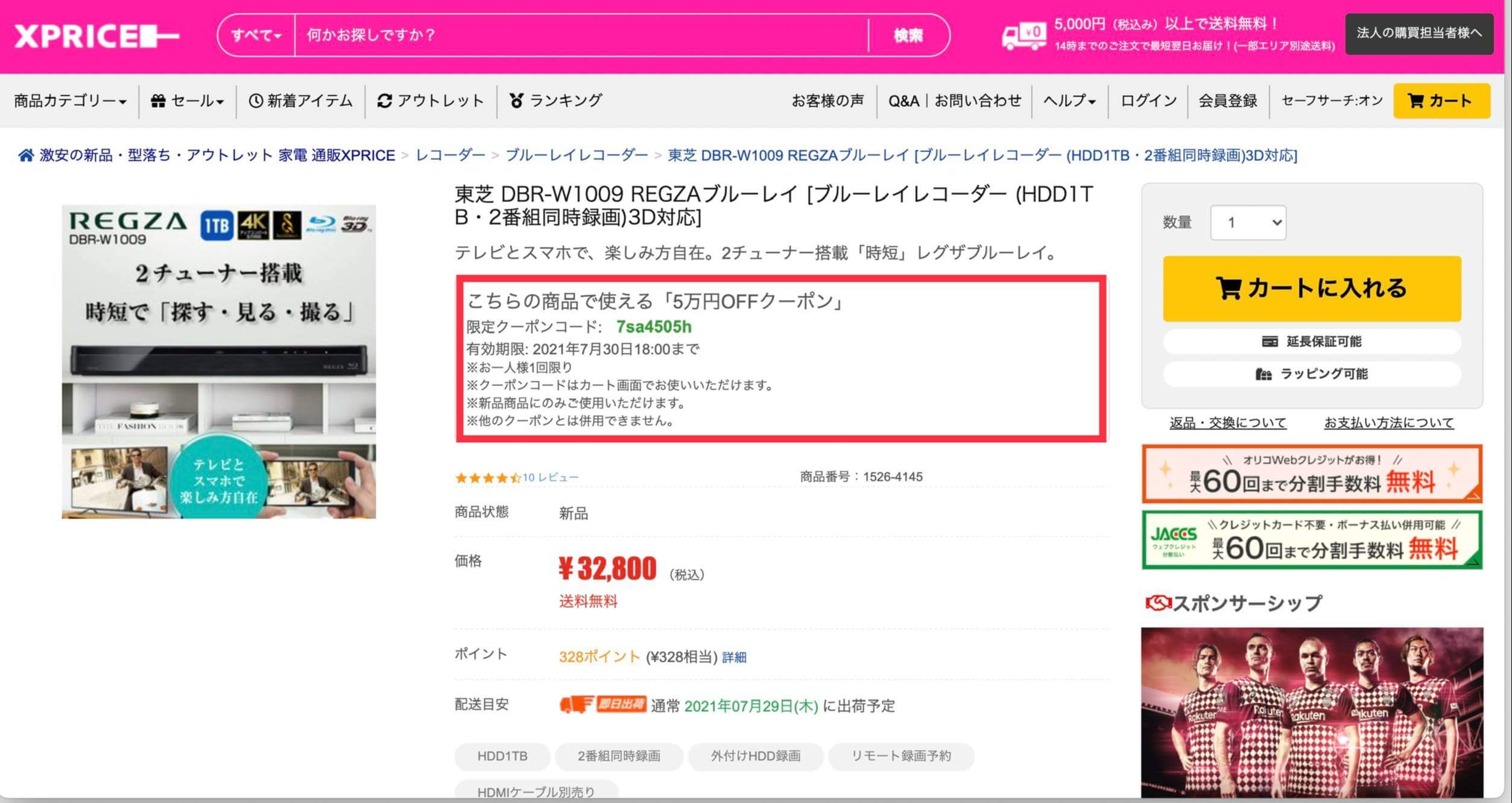Open お客様の声 page
The width and height of the screenshot is (1512, 803).
(x=827, y=101)
